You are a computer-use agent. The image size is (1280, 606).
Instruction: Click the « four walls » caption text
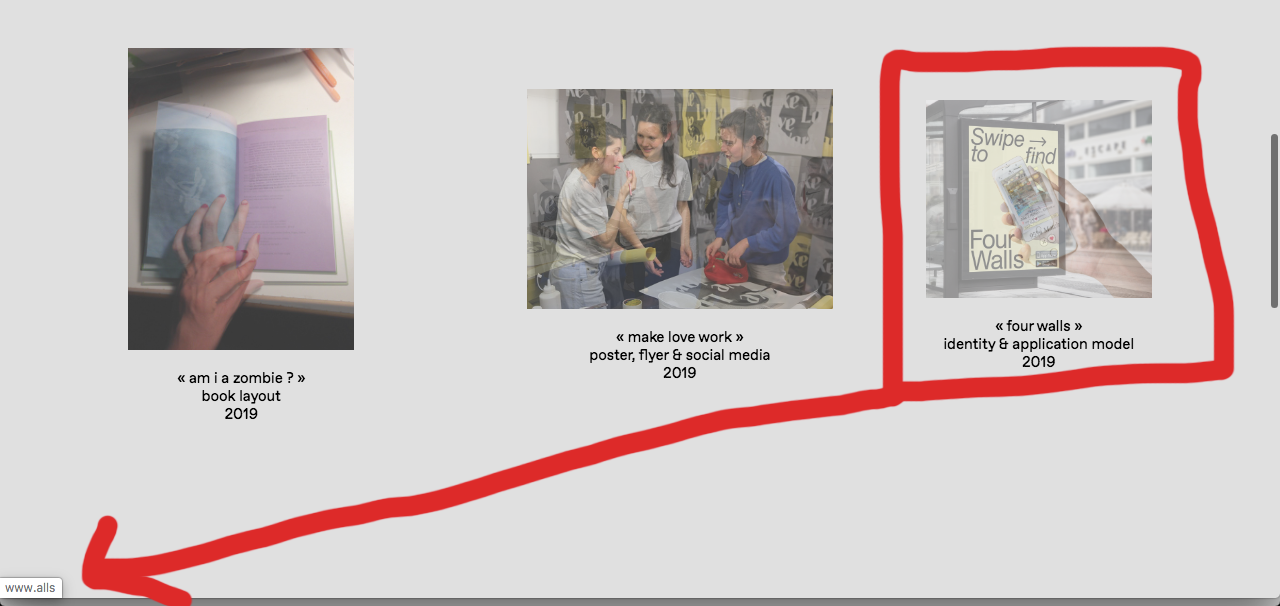(1039, 325)
